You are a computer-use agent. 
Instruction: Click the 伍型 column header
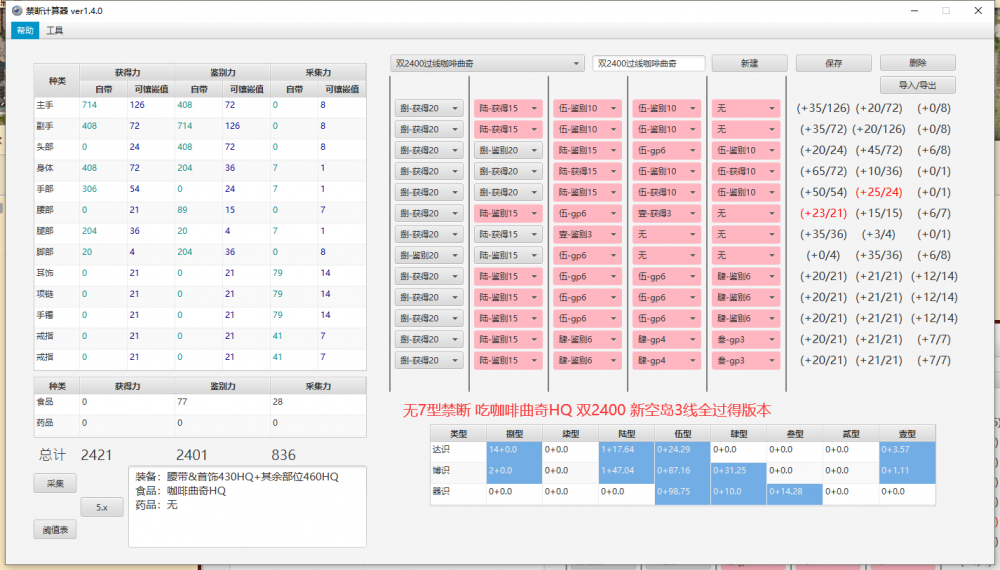tap(682, 434)
